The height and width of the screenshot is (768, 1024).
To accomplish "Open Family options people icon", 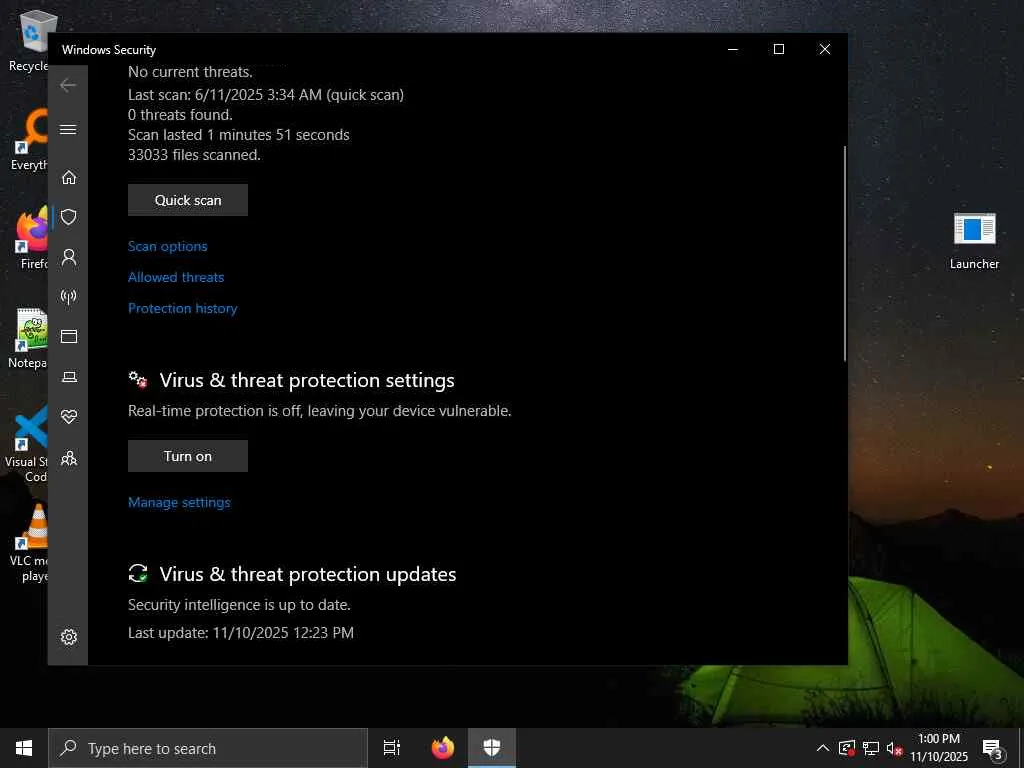I will coord(69,458).
